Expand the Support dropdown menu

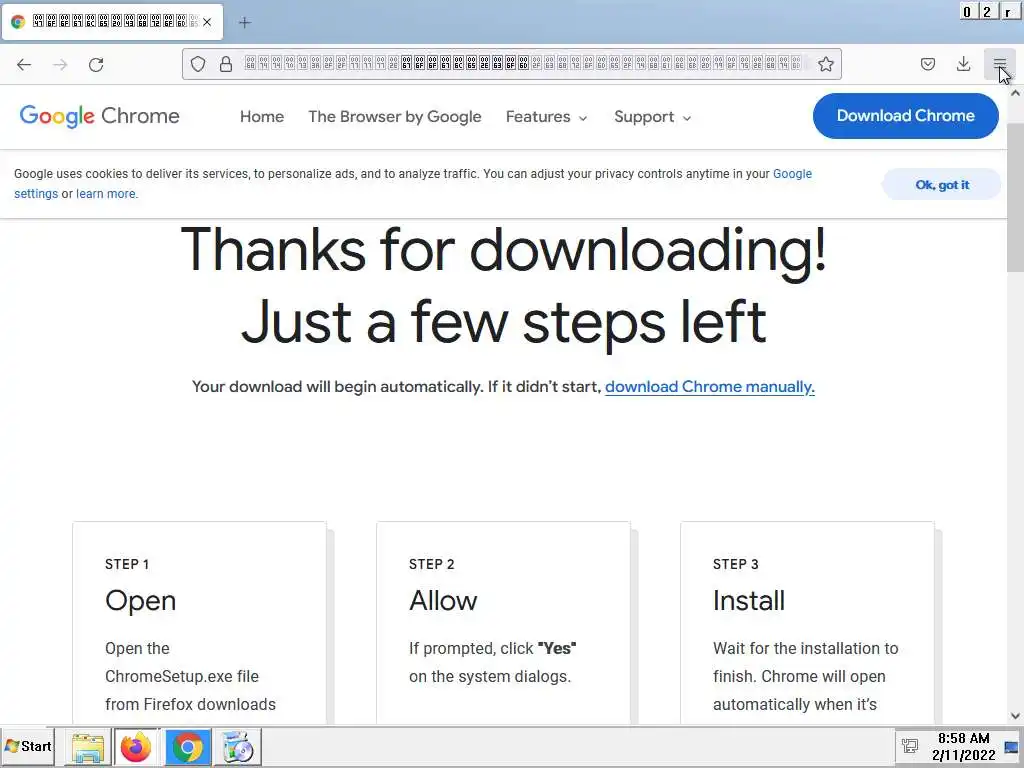tap(652, 116)
